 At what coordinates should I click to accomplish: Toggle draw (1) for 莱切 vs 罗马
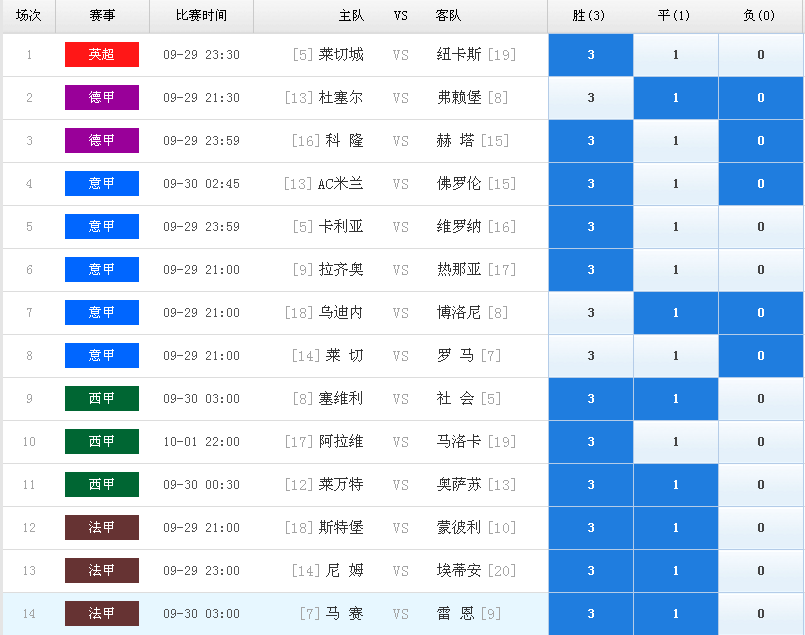point(676,356)
